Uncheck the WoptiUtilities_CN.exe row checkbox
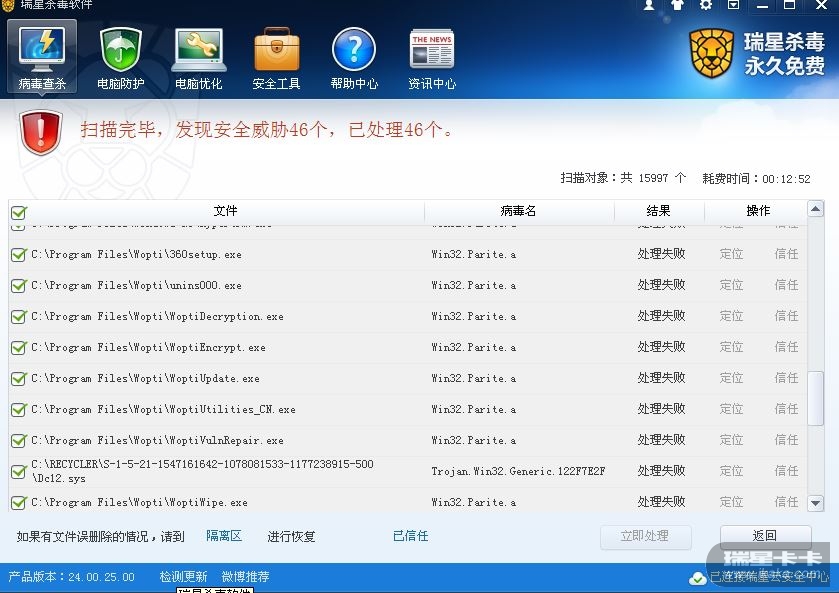839x593 pixels. 19,410
